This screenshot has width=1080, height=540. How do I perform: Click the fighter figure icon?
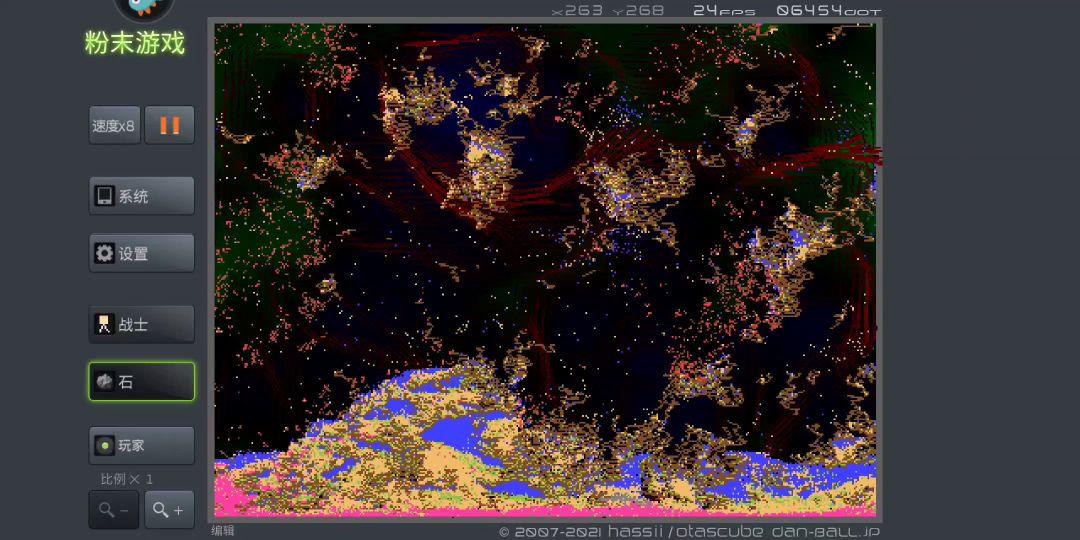(x=105, y=324)
